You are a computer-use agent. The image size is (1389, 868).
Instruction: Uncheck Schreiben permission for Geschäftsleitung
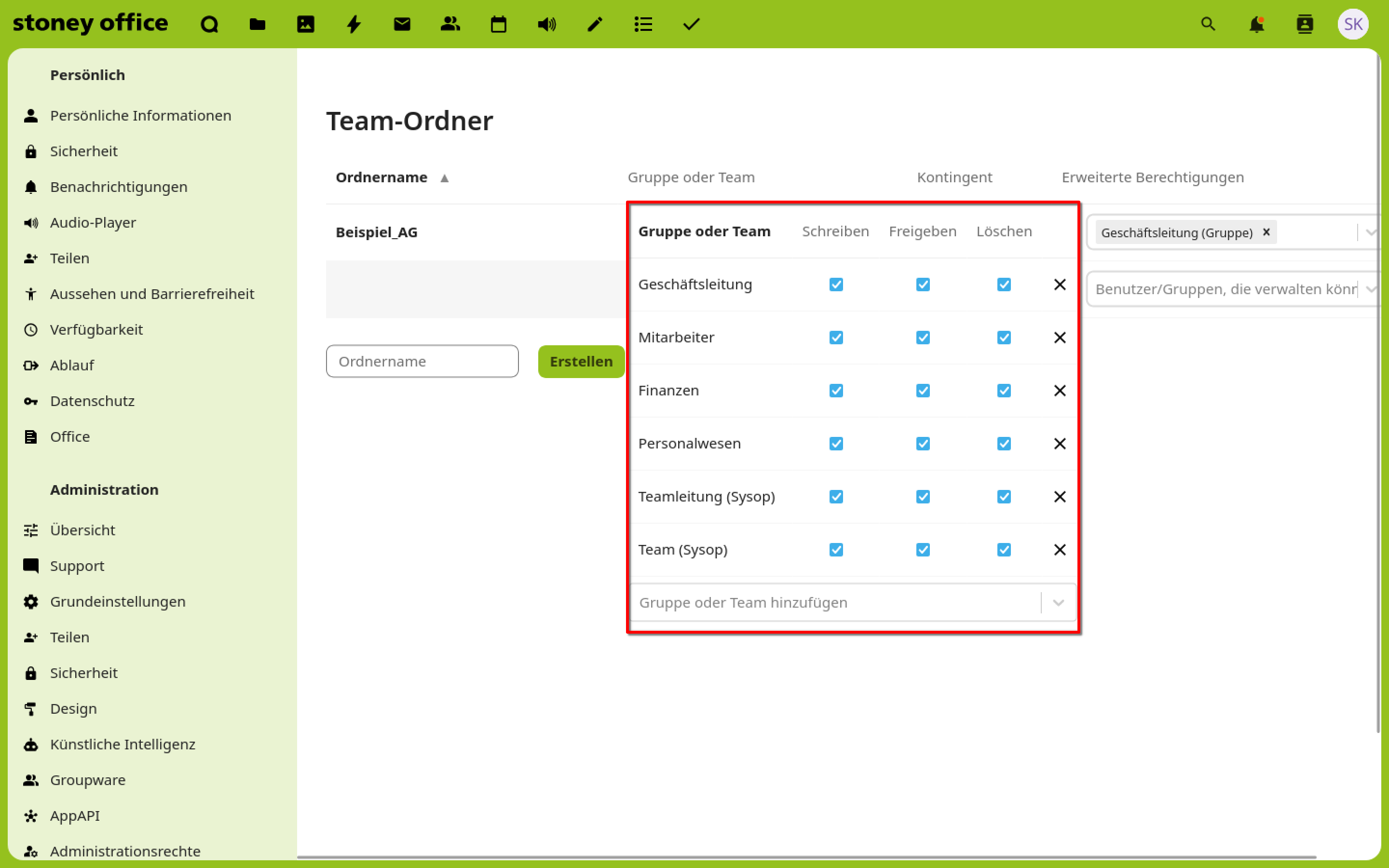click(x=836, y=285)
